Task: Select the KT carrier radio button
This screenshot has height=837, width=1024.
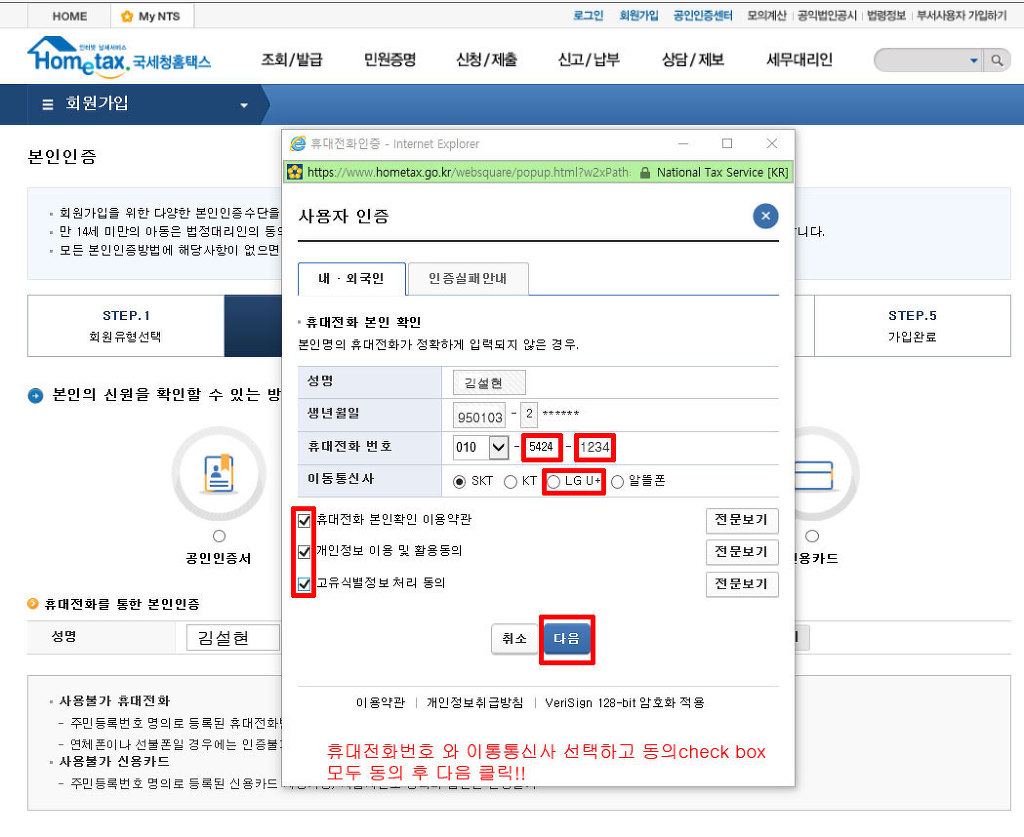Action: click(510, 482)
